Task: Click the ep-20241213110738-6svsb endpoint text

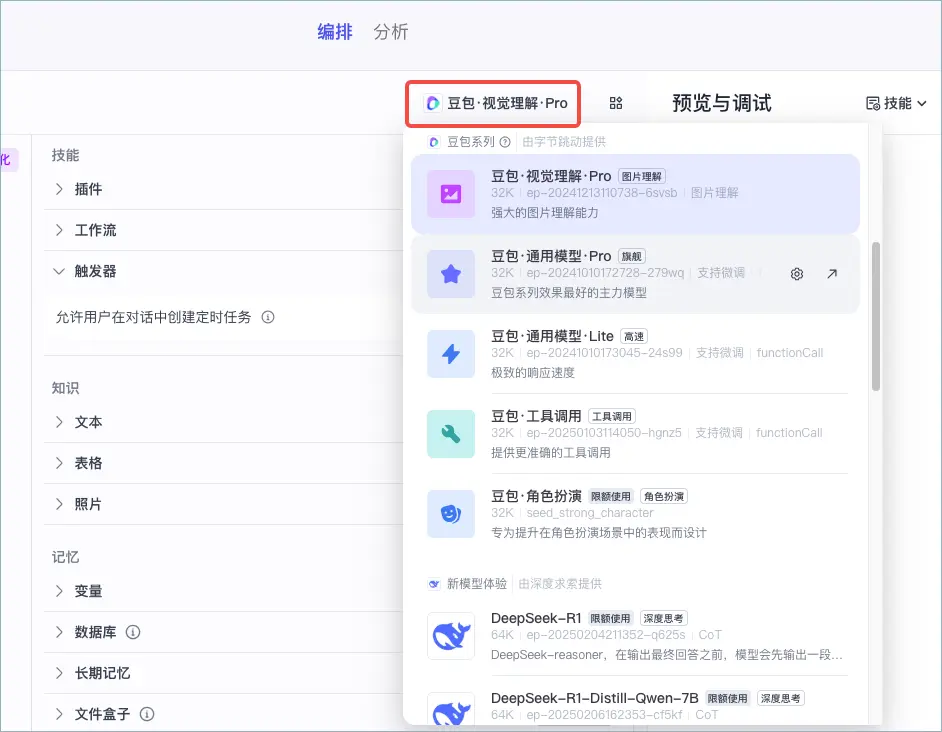Action: [602, 193]
